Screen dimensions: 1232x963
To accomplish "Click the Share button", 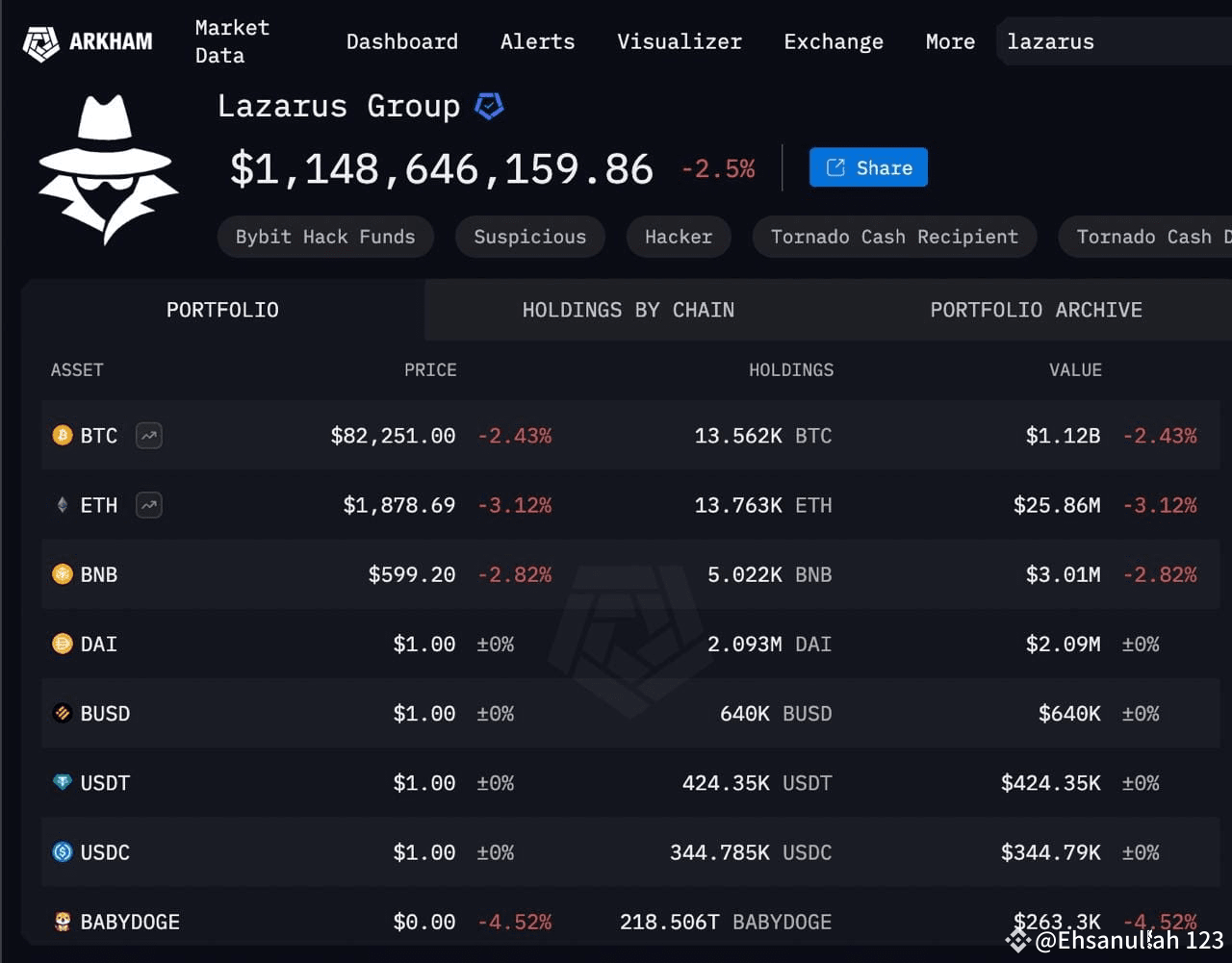I will 867,166.
